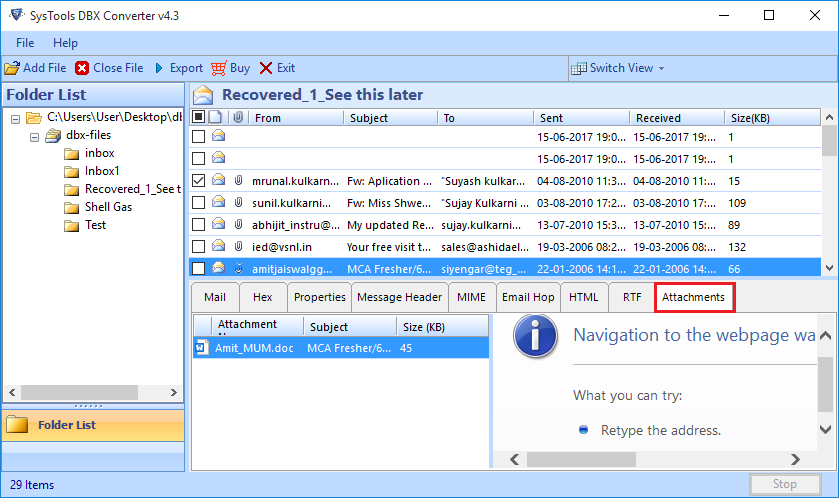Switch to the Mail tab

[215, 297]
